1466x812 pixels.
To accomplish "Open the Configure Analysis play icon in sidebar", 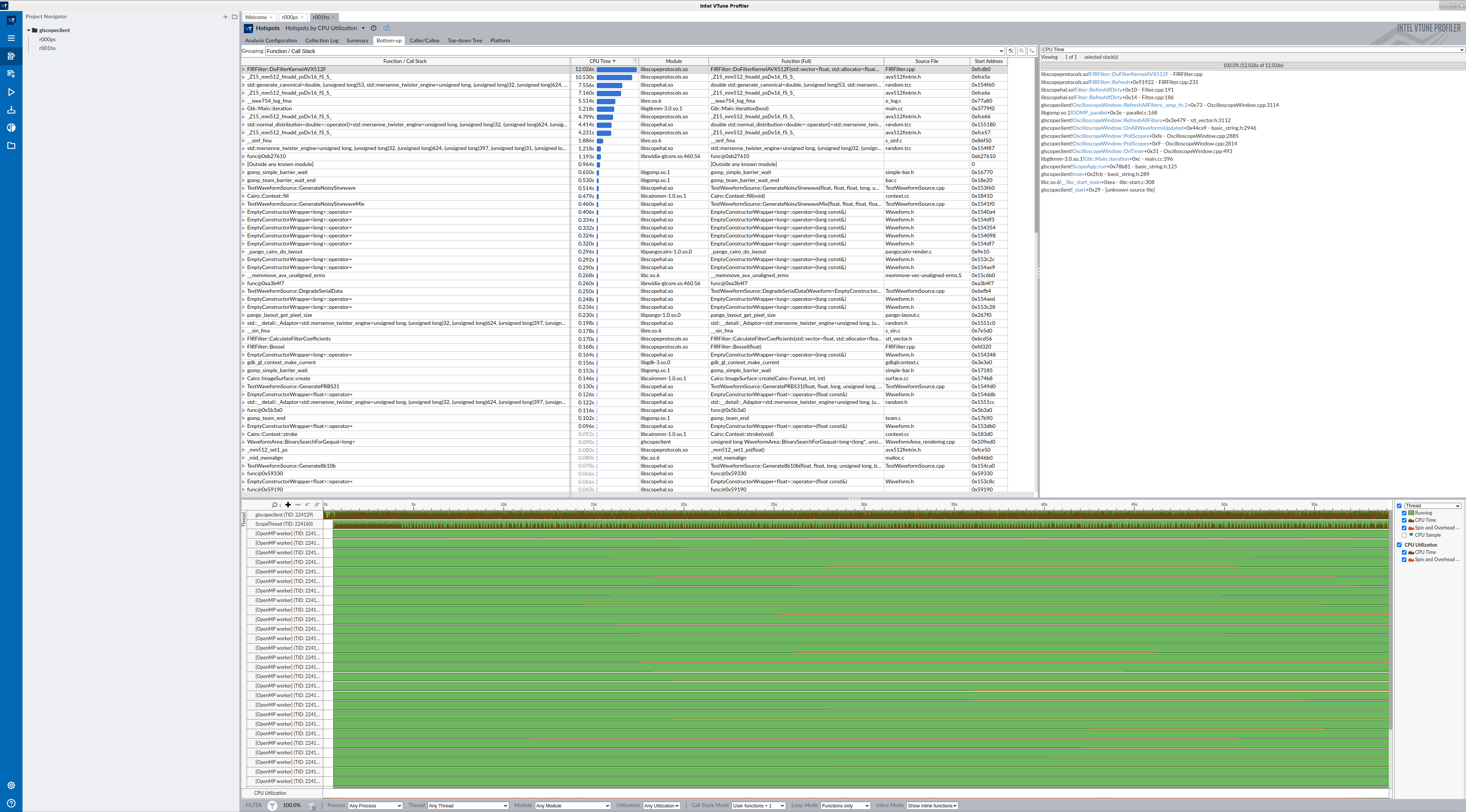I will click(x=11, y=92).
